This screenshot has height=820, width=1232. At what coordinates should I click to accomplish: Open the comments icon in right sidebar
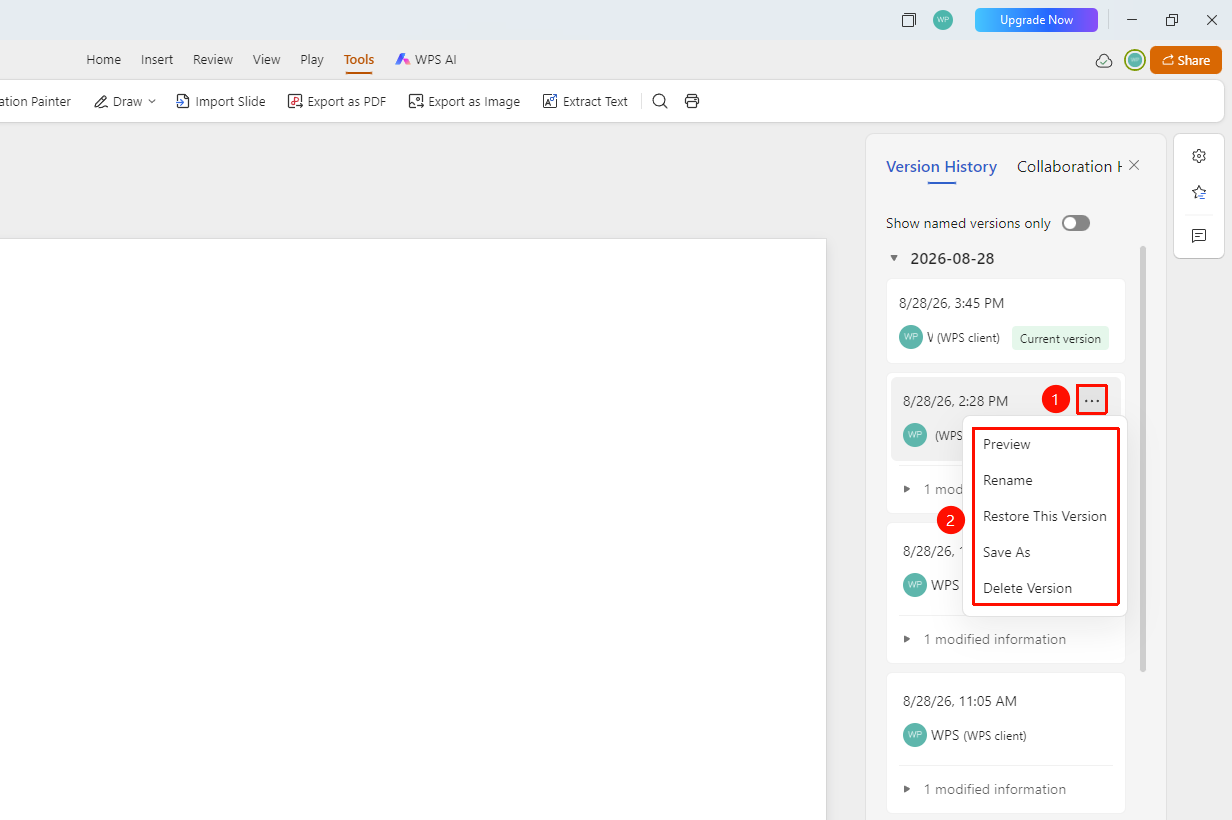click(1199, 236)
